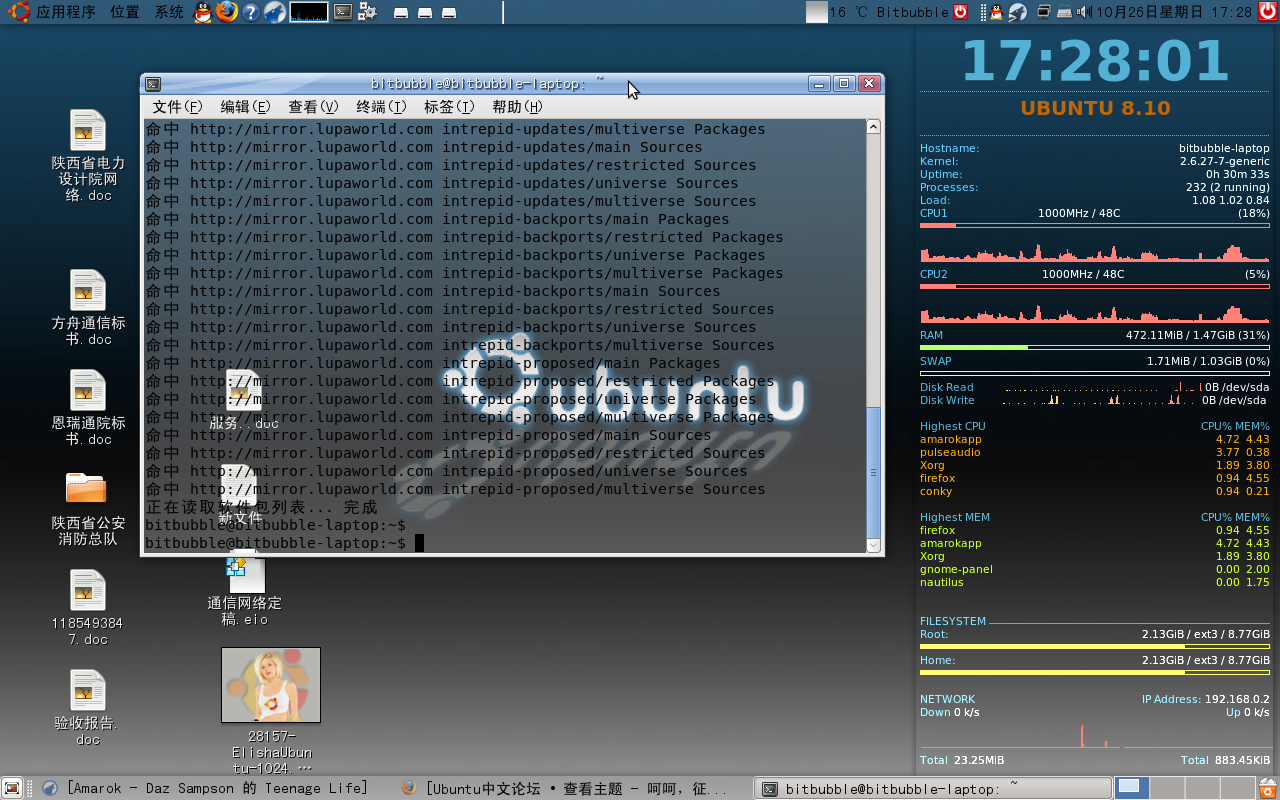Select 陕西省电力设计院网络.doc desktop file
Screen dimensions: 1280x800
click(88, 156)
